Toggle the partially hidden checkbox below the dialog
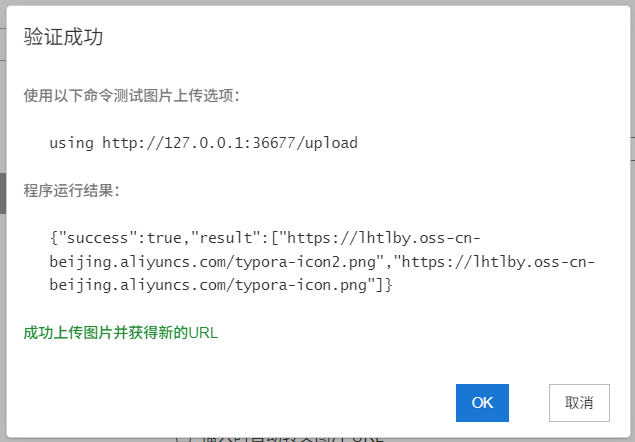635x442 pixels. click(184, 438)
